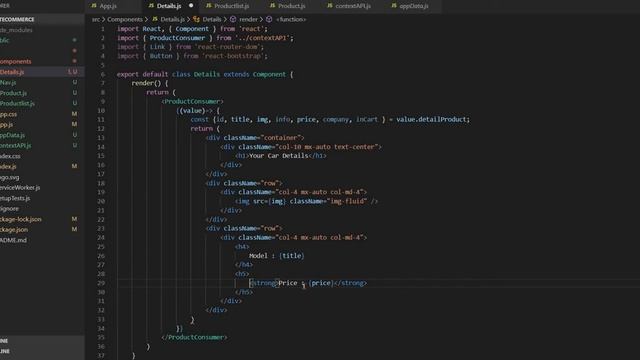Click the JS icon on contextAPI.js tab
The height and width of the screenshot is (360, 640).
tap(329, 6)
